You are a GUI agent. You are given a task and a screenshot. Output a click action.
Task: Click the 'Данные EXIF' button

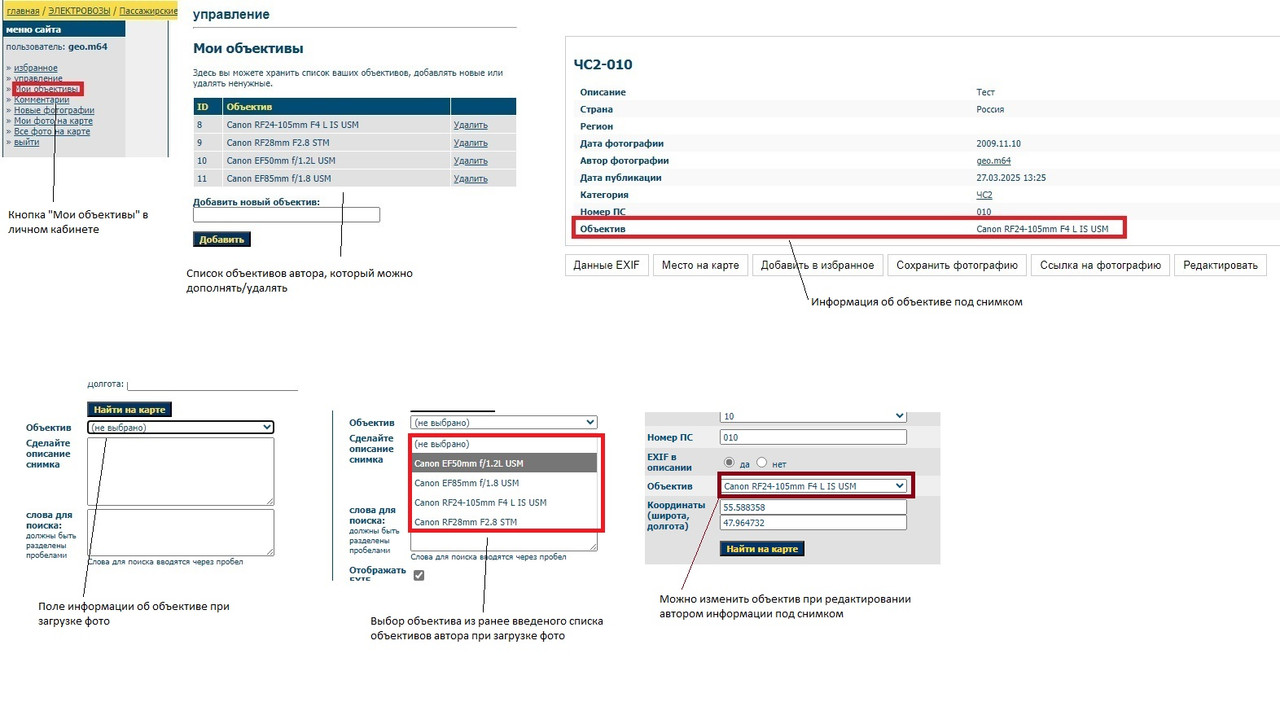point(607,265)
